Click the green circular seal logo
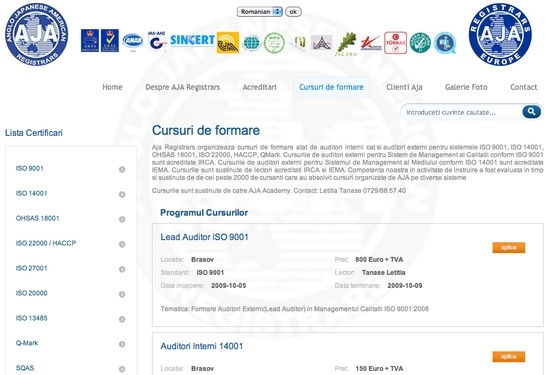This screenshot has height=375, width=550. click(274, 43)
